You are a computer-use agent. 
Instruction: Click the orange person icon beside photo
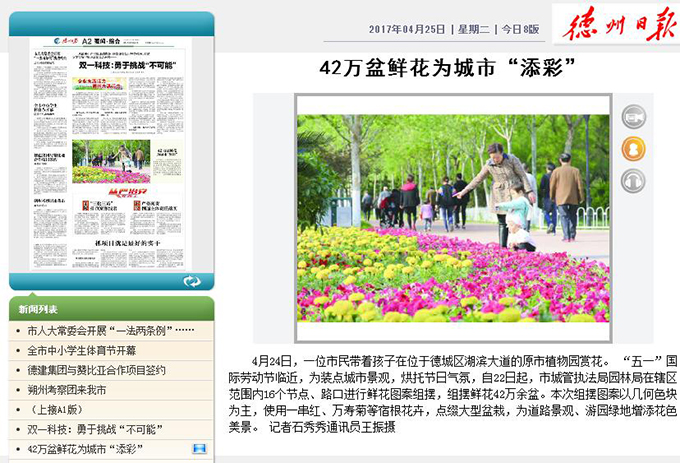point(633,149)
